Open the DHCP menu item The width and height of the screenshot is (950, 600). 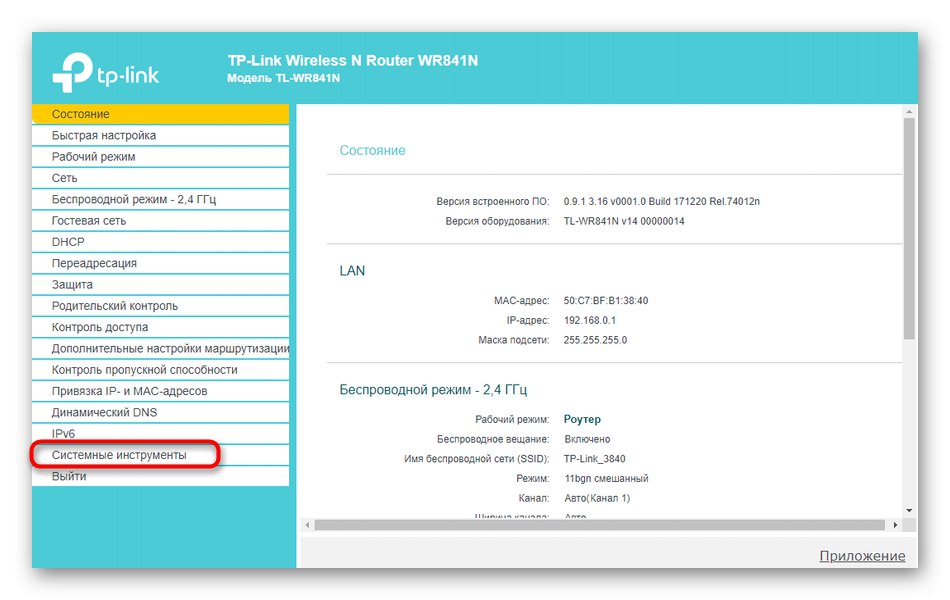pyautogui.click(x=161, y=242)
